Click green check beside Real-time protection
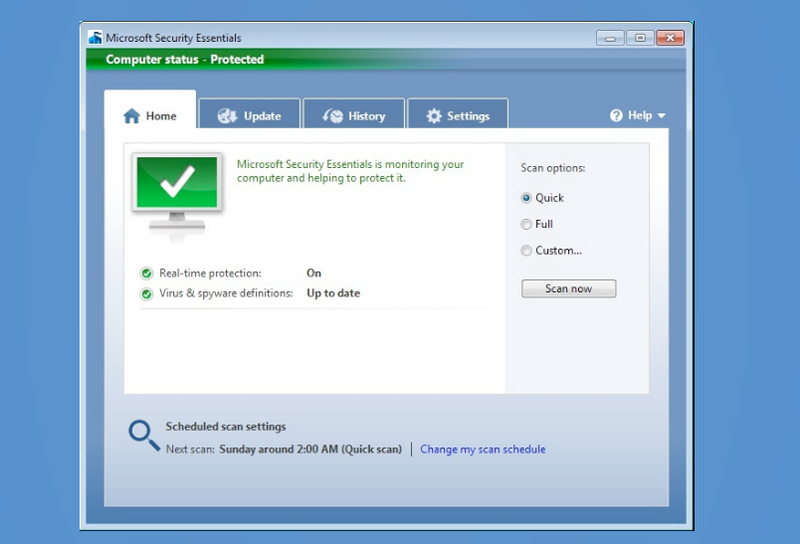The height and width of the screenshot is (544, 800). click(x=146, y=274)
